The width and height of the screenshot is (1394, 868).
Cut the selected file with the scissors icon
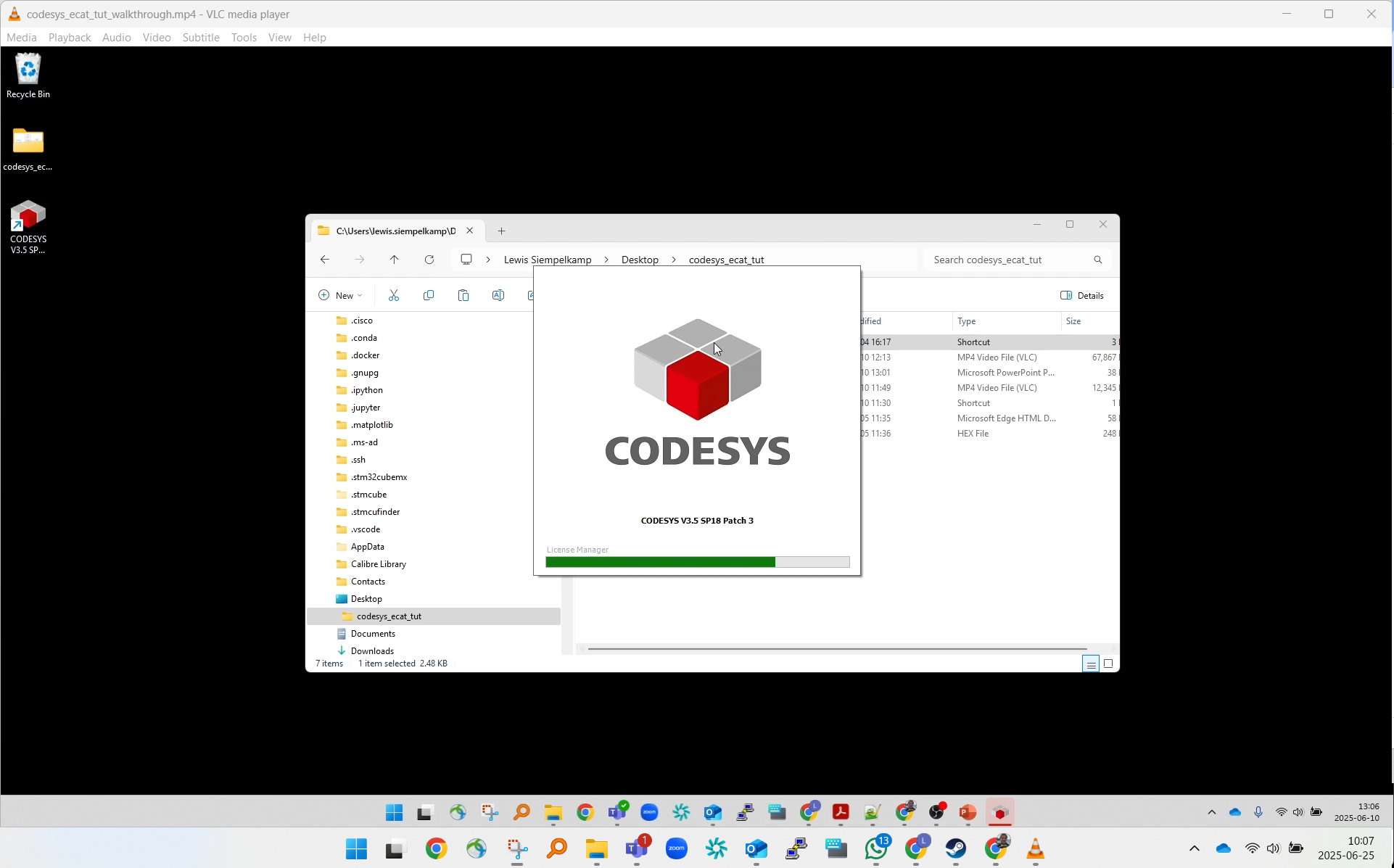pos(394,295)
